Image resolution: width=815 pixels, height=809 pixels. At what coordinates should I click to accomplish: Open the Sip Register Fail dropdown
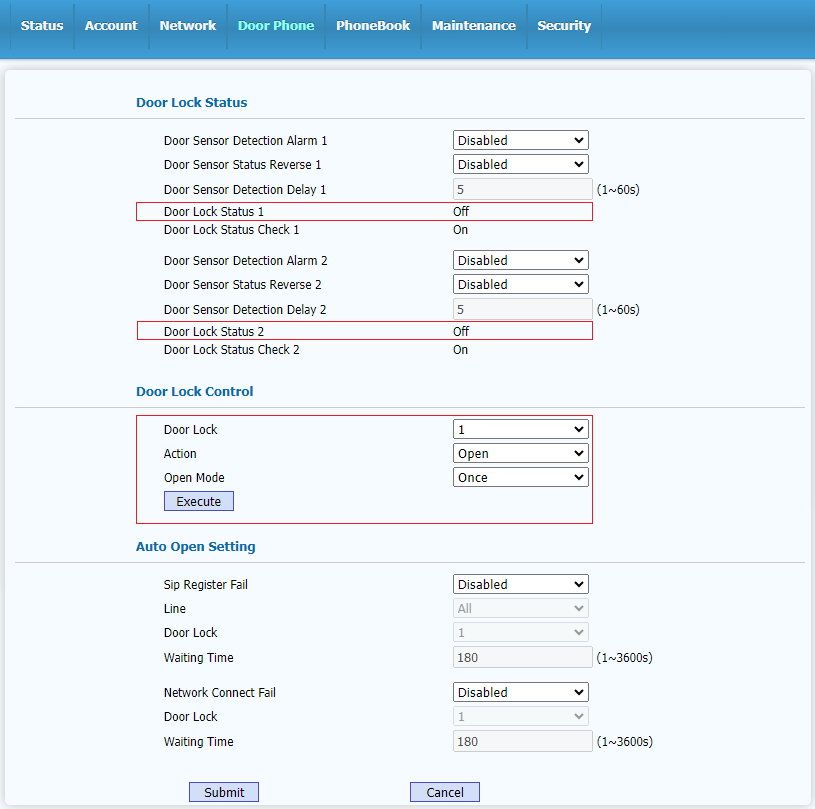tap(520, 585)
